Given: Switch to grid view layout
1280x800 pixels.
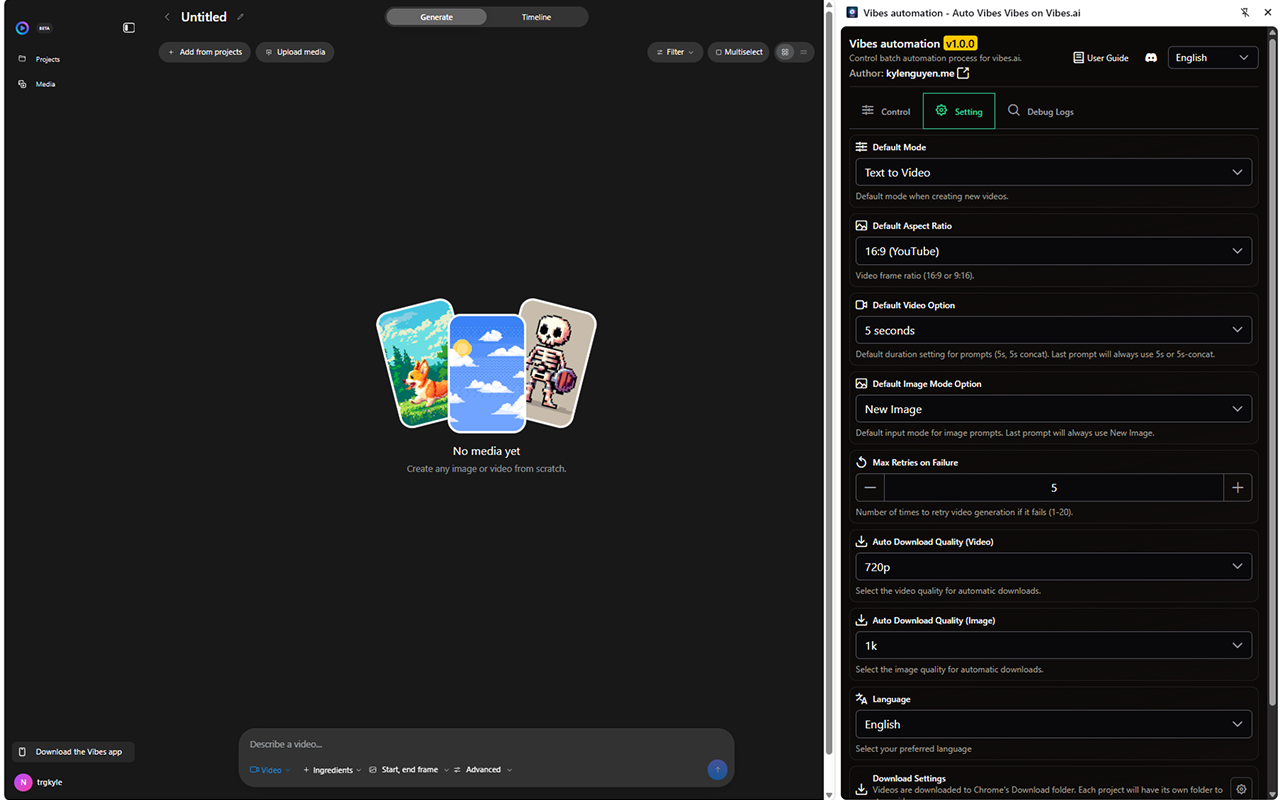Looking at the screenshot, I should click(786, 52).
